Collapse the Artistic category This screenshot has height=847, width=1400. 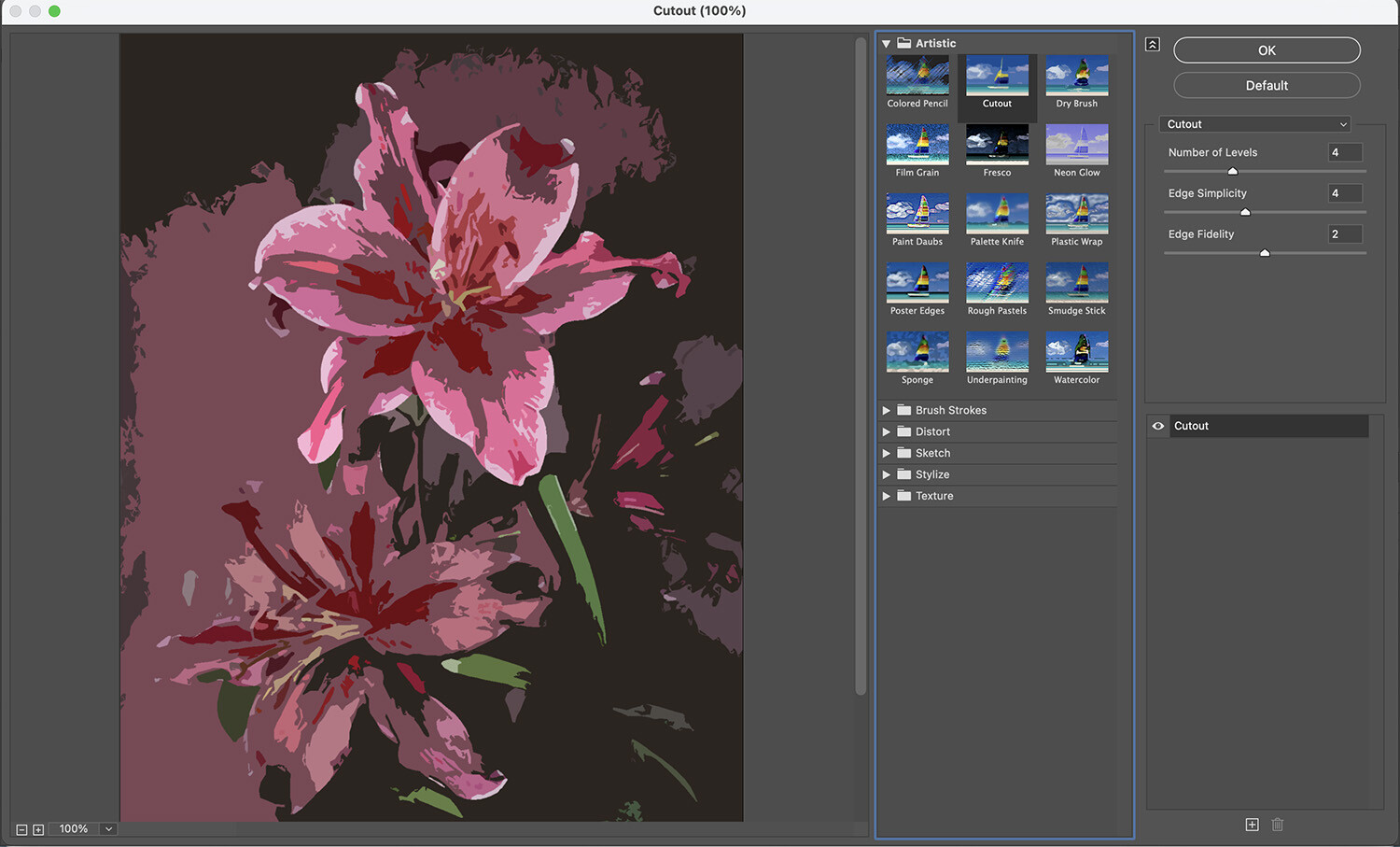click(886, 43)
